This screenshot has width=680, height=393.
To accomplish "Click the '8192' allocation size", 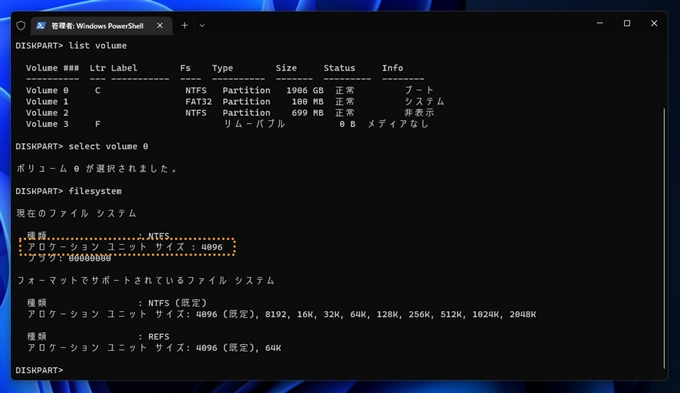I will [276, 314].
